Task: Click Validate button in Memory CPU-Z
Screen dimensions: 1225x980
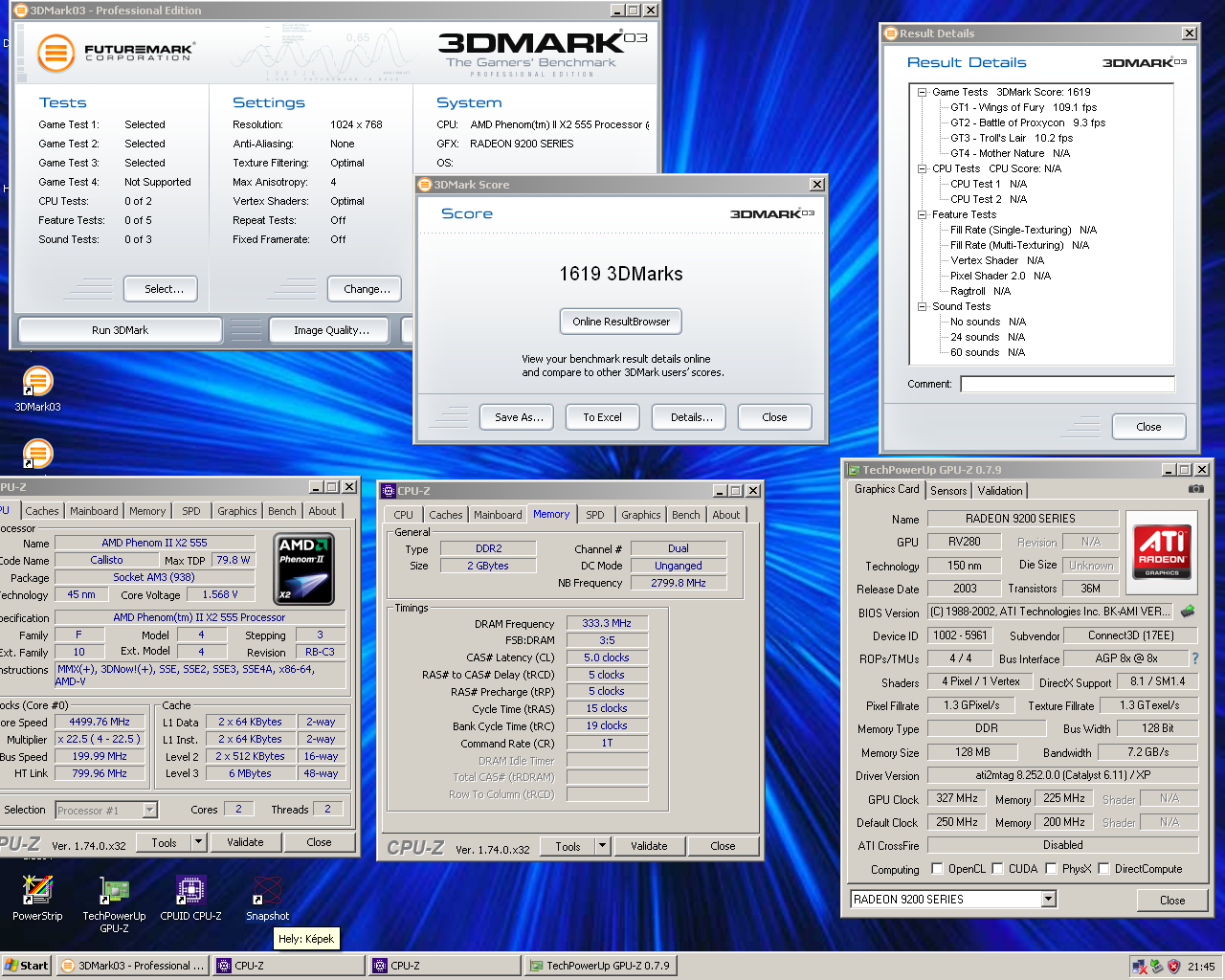Action: (x=649, y=846)
